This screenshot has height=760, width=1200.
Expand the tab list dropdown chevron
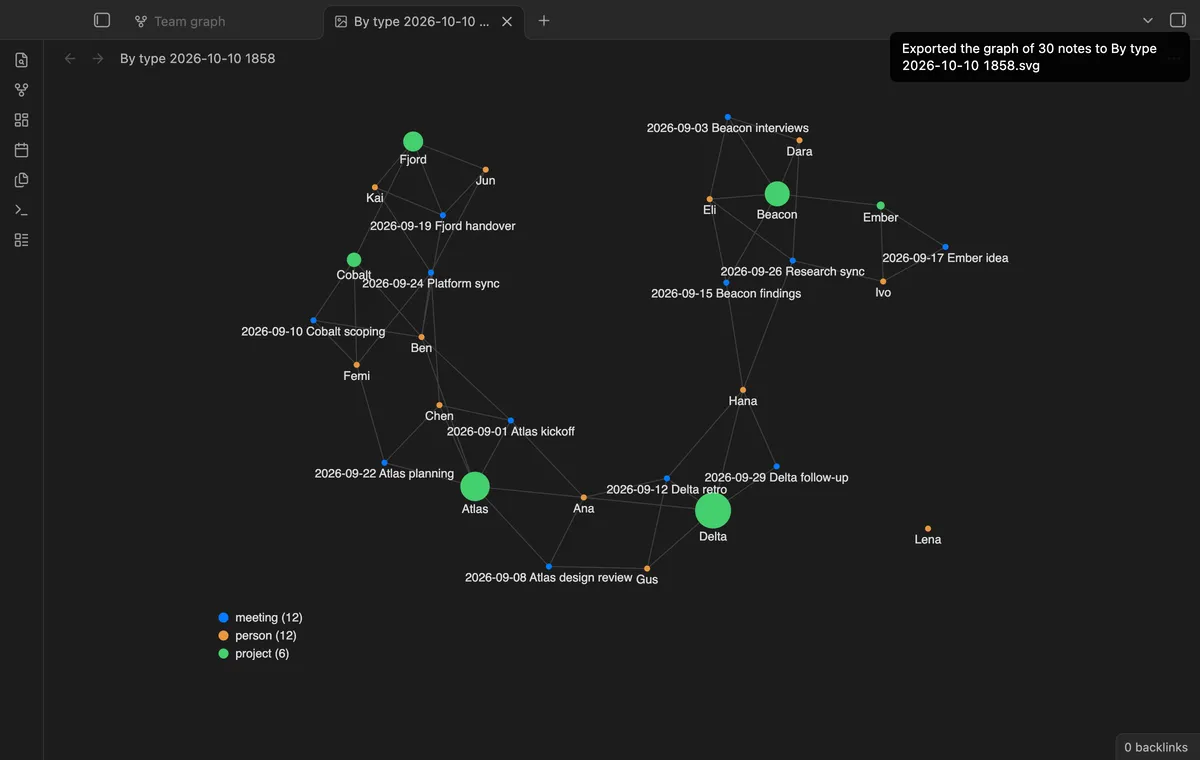(1148, 20)
